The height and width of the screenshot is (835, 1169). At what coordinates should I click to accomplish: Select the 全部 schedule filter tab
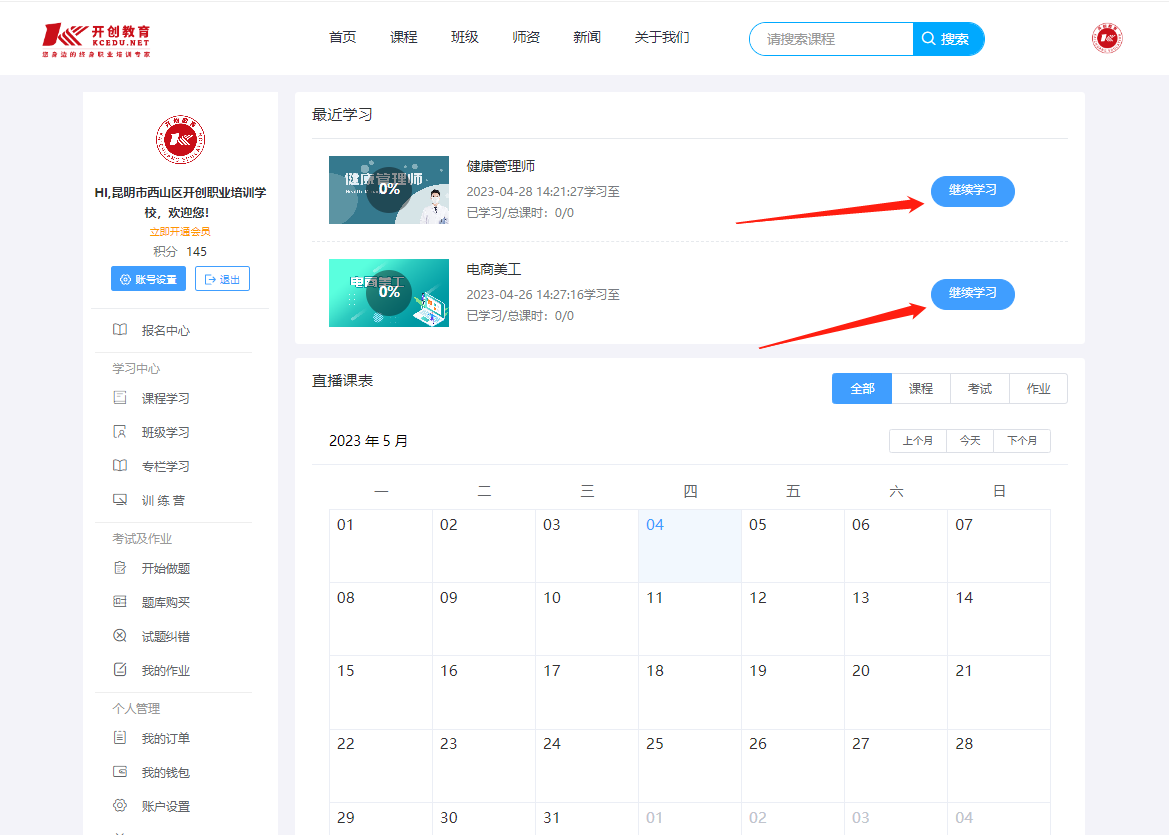(862, 388)
